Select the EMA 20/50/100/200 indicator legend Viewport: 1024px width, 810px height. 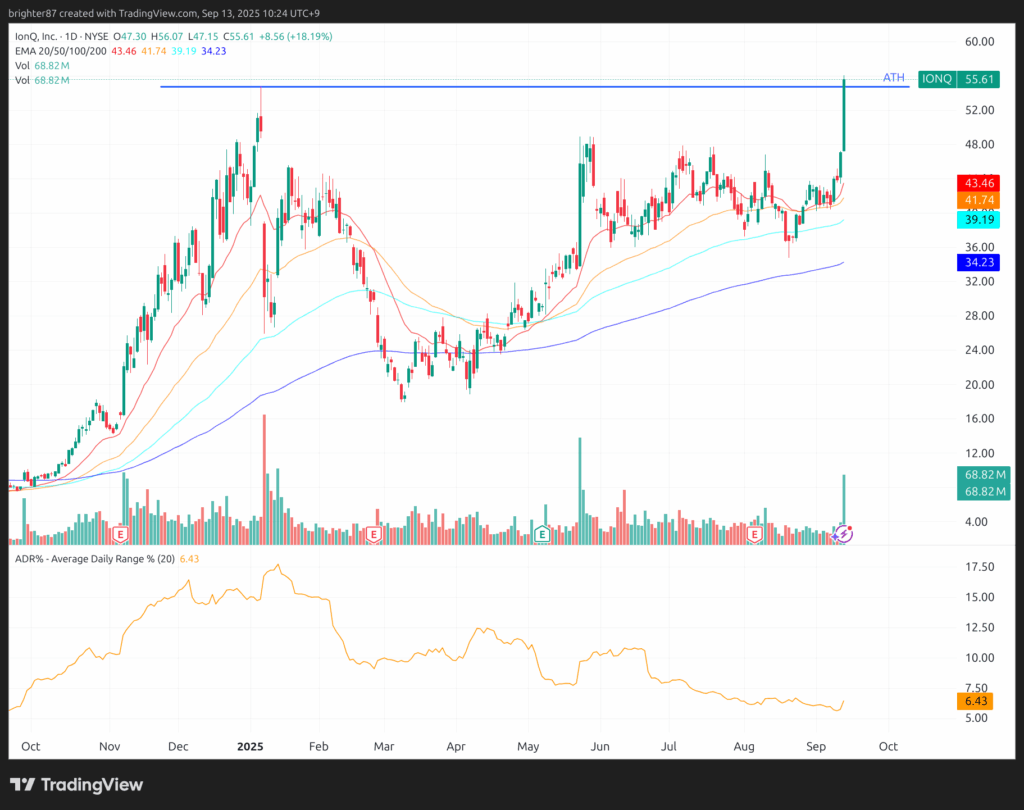pyautogui.click(x=61, y=51)
